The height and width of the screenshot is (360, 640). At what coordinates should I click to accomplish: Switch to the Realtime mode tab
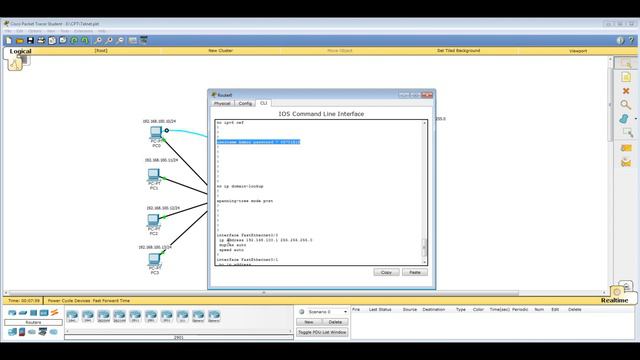tap(614, 300)
